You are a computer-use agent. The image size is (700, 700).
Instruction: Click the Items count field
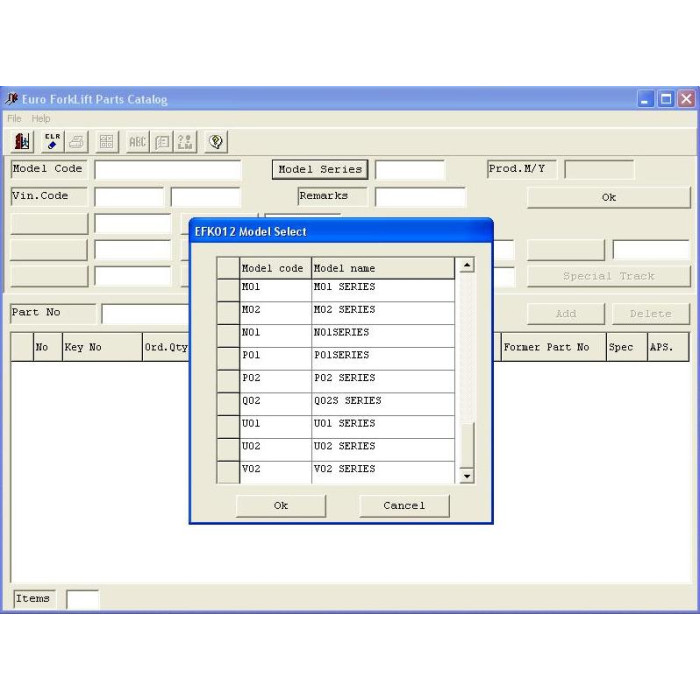pos(83,600)
